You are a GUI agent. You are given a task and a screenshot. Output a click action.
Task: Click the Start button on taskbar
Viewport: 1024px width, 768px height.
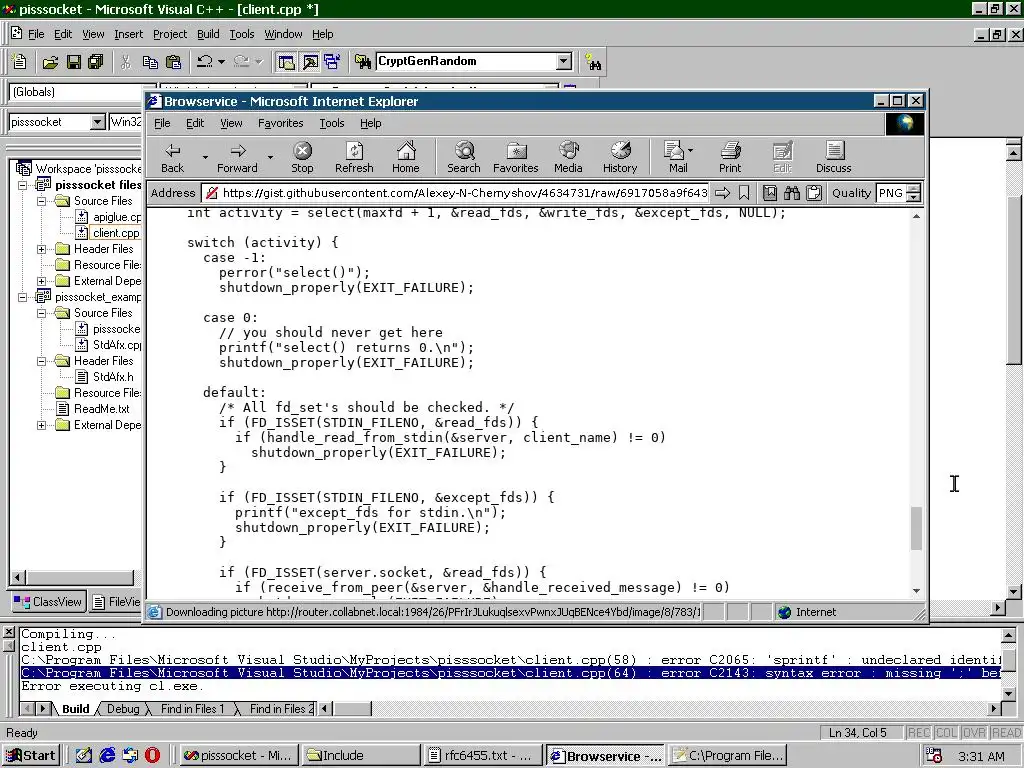(31, 756)
